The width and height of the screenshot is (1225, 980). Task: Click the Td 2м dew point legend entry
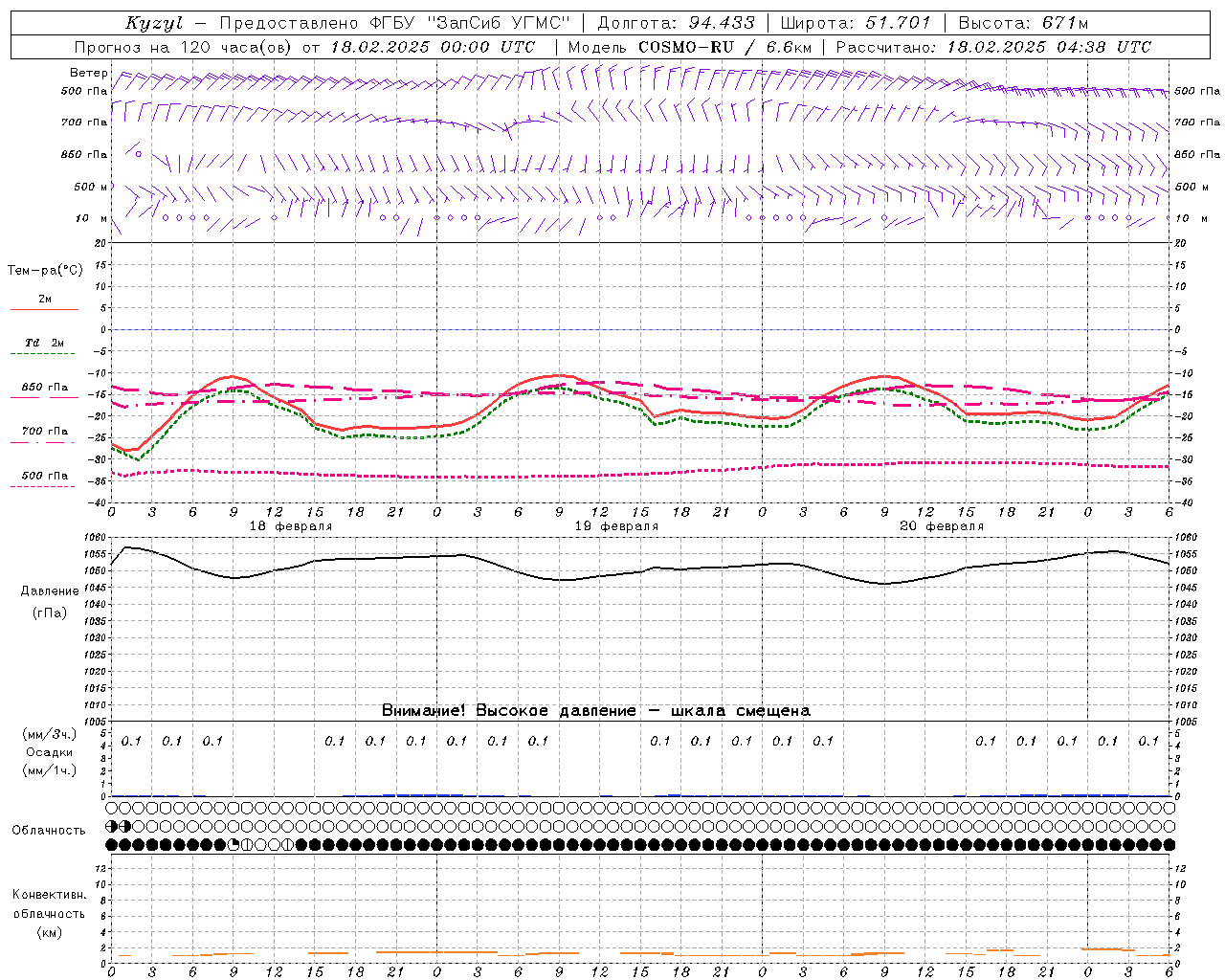[x=44, y=343]
